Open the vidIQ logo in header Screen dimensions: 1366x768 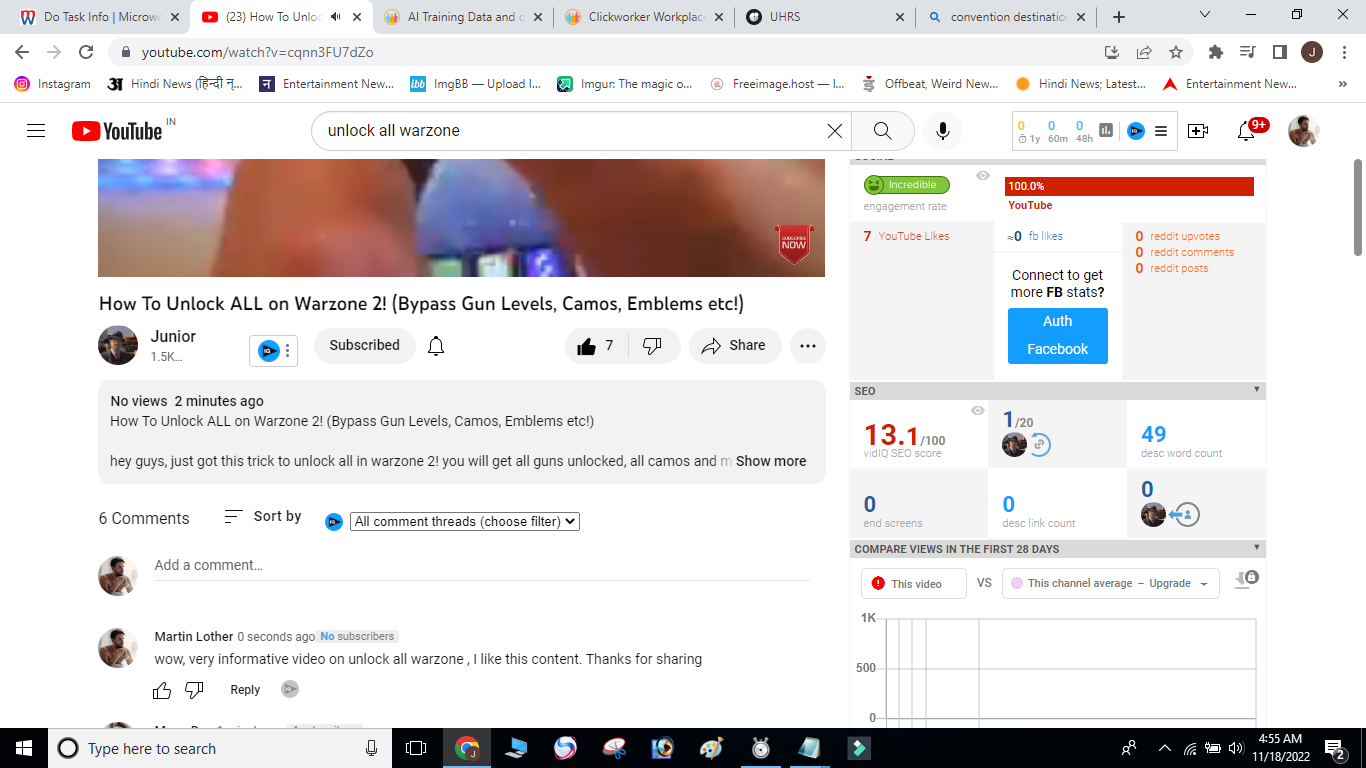[x=1136, y=131]
